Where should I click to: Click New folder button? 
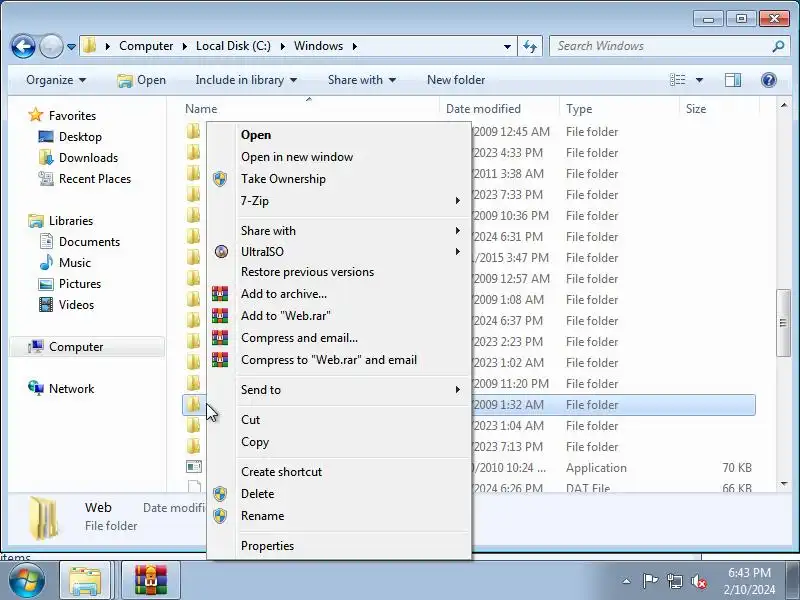456,80
